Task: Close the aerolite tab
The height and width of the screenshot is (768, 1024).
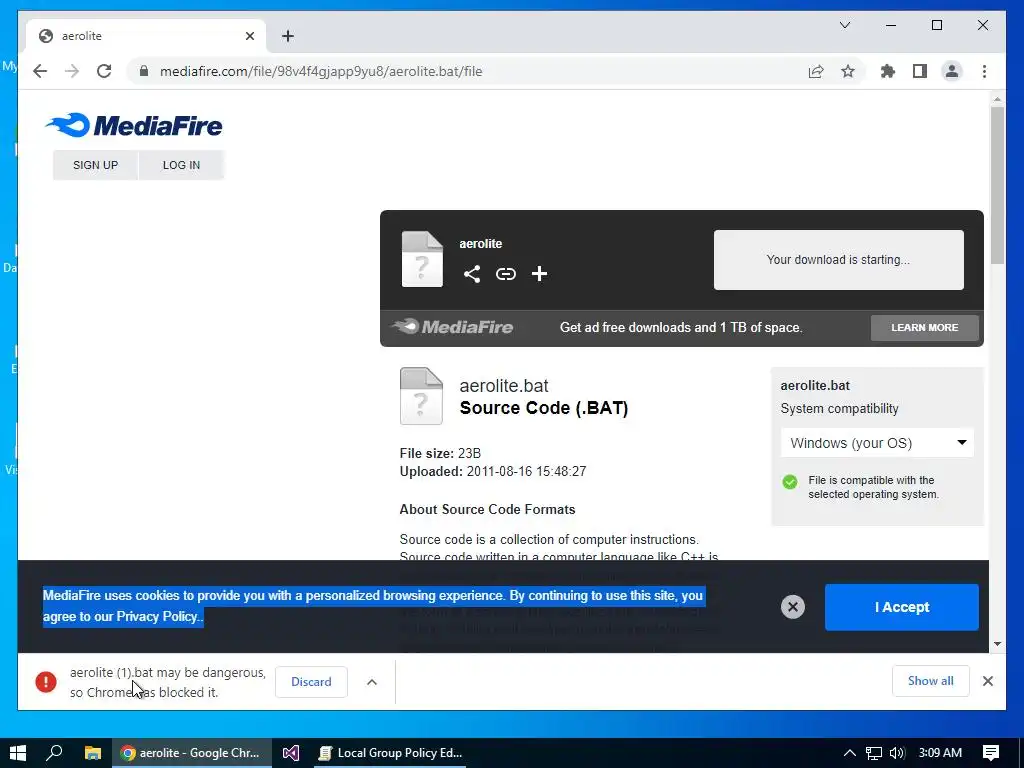Action: (x=249, y=36)
